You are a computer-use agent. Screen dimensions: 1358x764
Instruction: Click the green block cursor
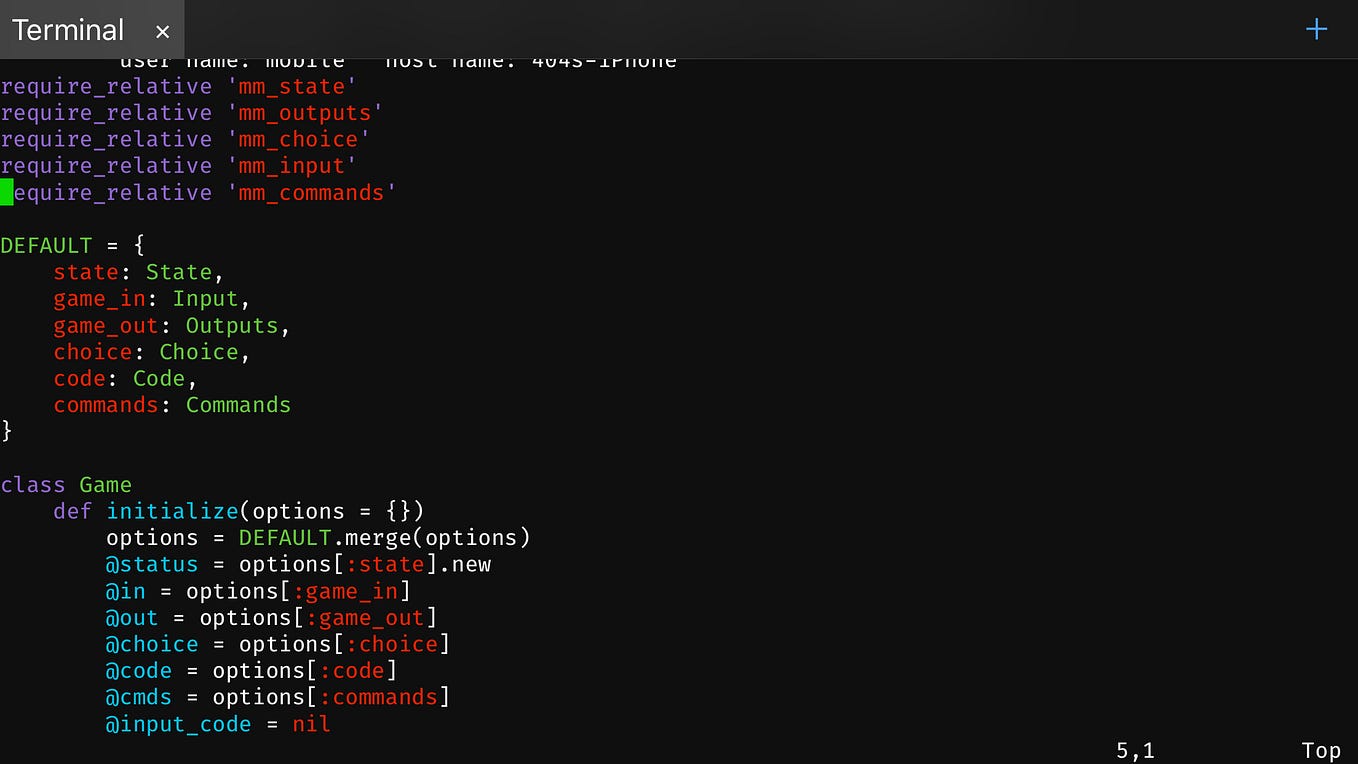pyautogui.click(x=7, y=192)
